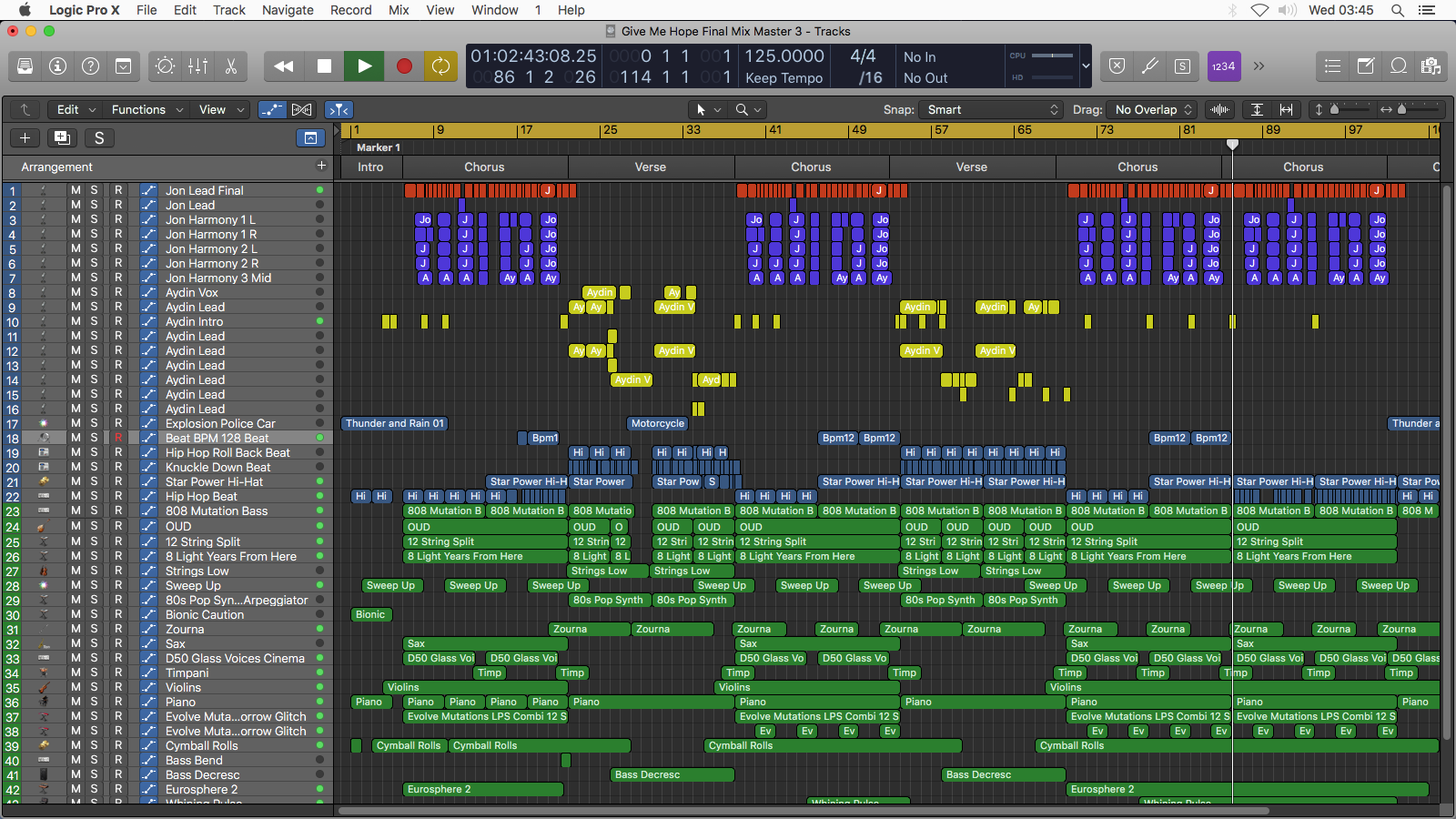Solo the OUD track
This screenshot has height=819, width=1456.
coord(96,526)
